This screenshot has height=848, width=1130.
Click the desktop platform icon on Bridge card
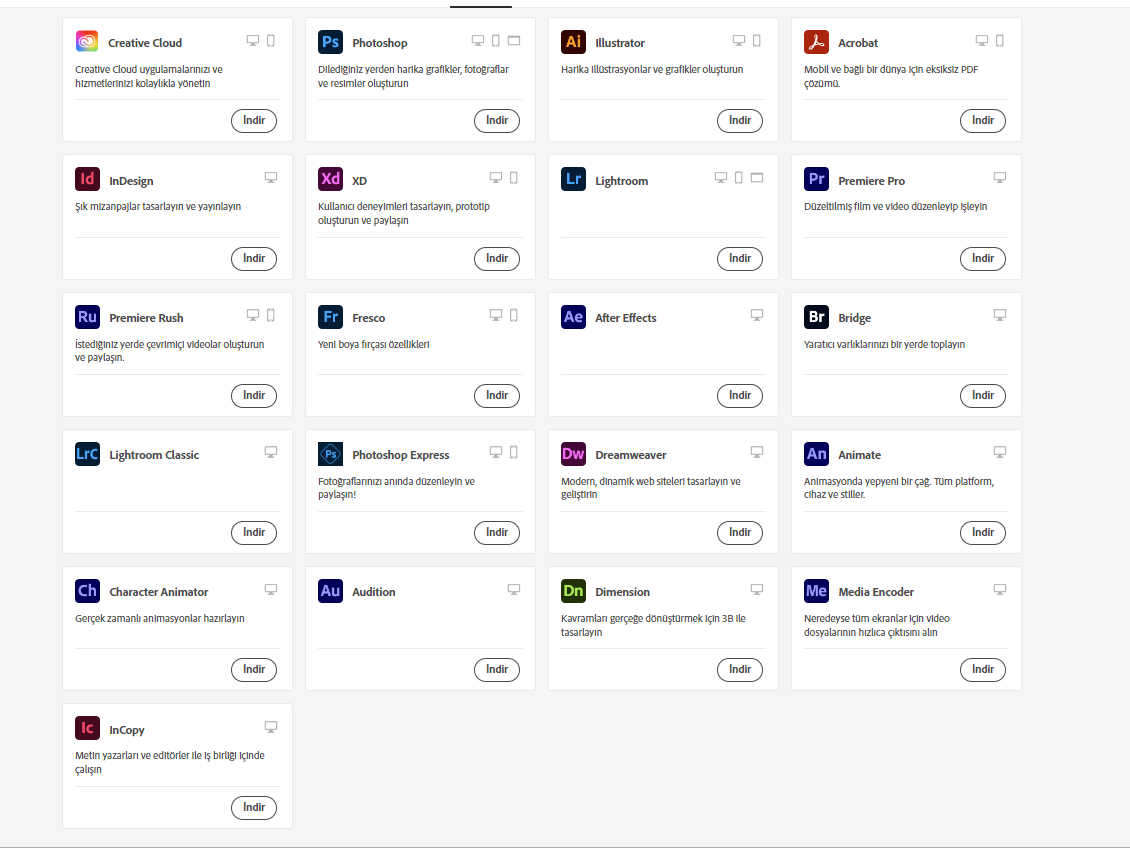click(x=1000, y=315)
